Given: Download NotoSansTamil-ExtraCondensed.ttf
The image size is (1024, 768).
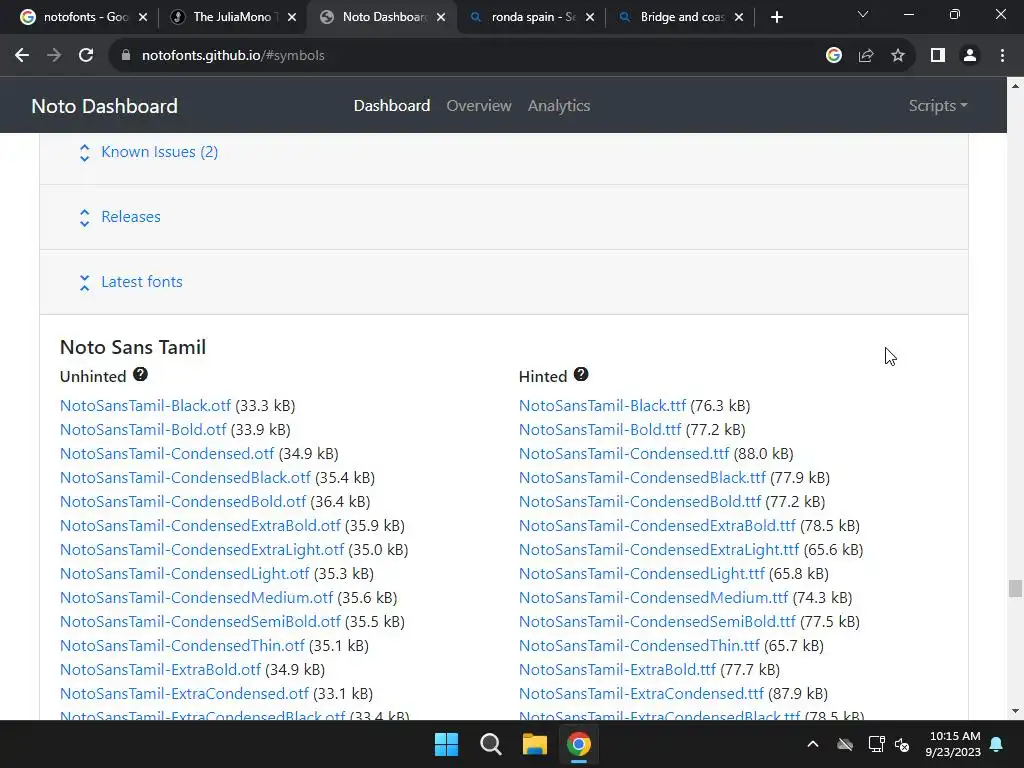Looking at the screenshot, I should click(x=641, y=694).
